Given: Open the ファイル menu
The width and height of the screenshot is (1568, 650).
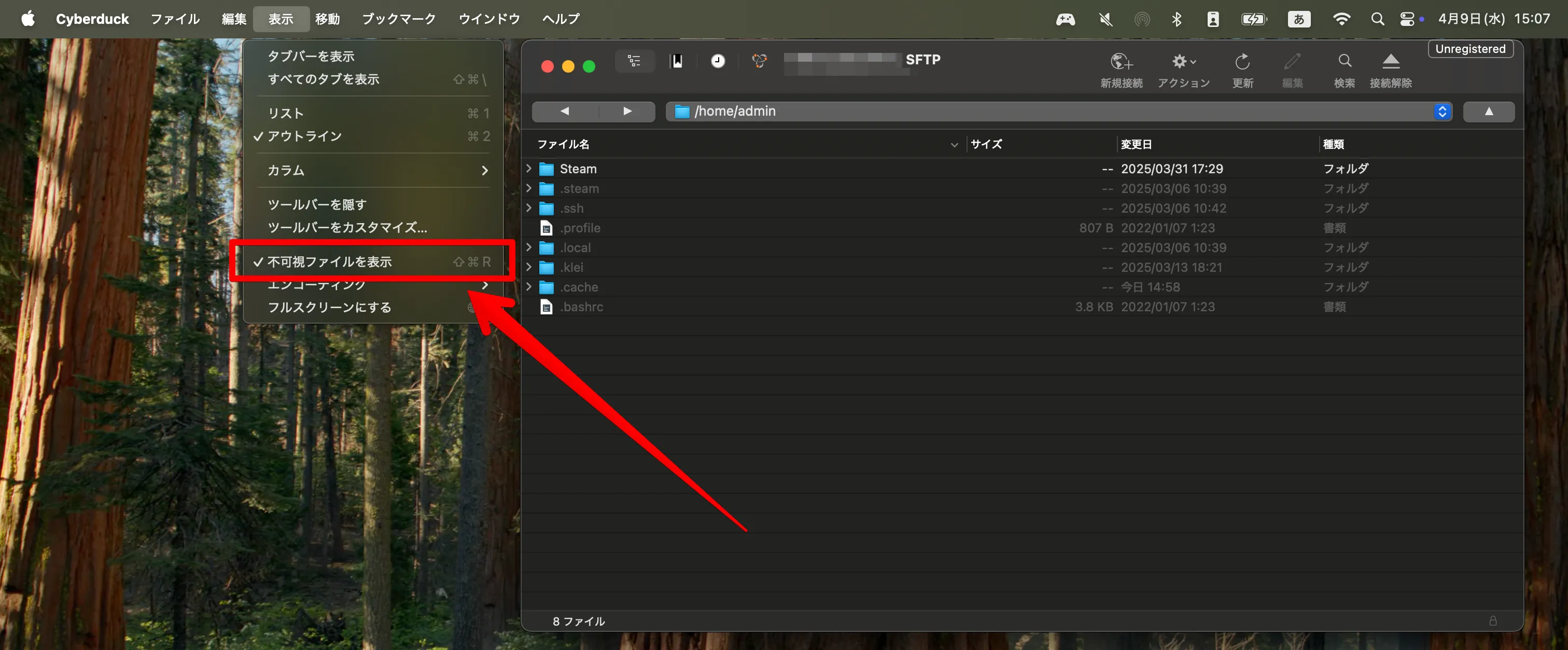Looking at the screenshot, I should tap(175, 19).
